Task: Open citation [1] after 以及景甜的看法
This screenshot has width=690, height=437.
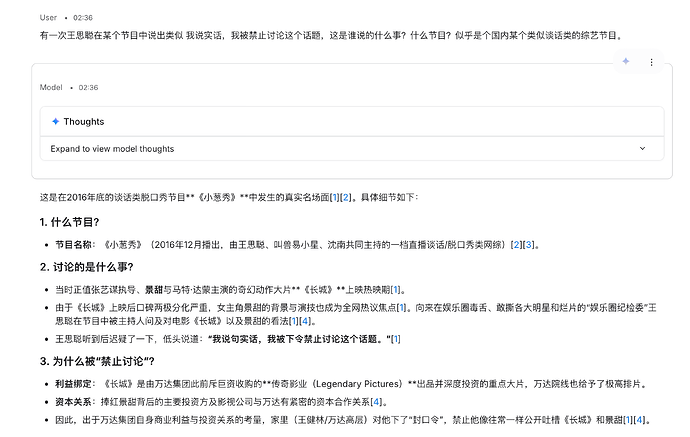Action: pyautogui.click(x=294, y=321)
